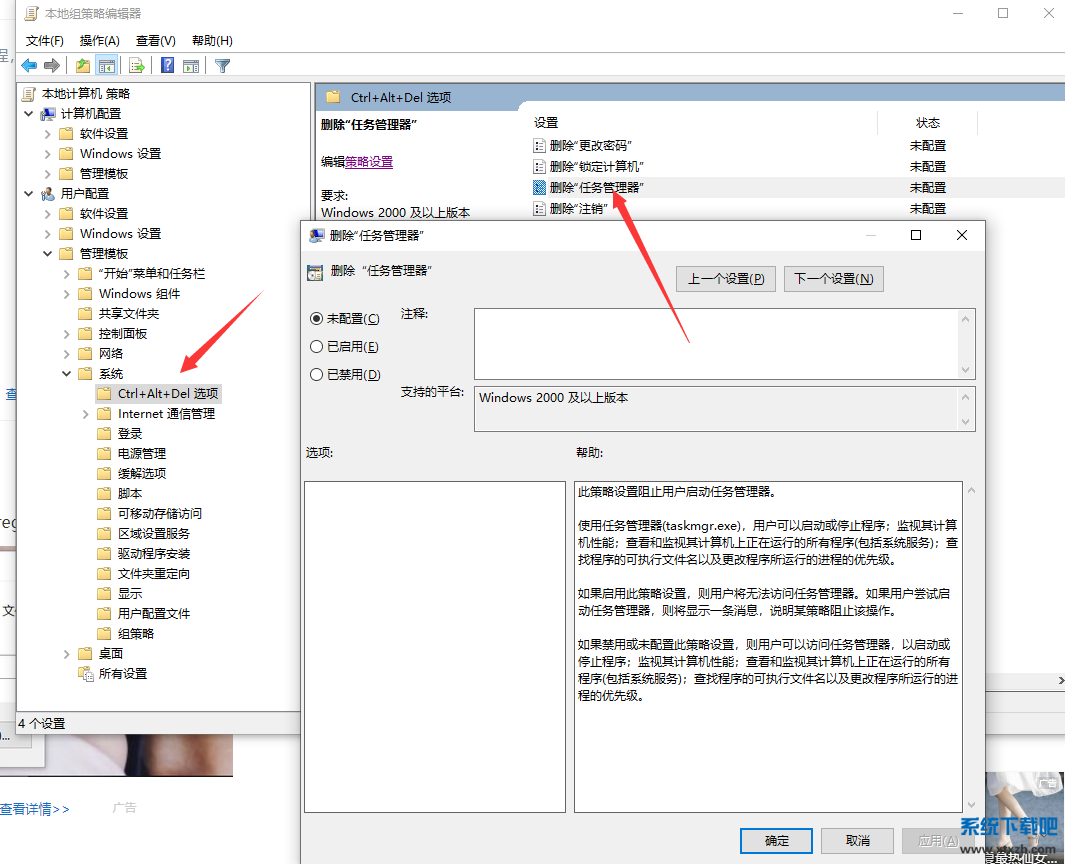Click the 策略设置 edit link
Viewport: 1065px width, 864px height.
coord(369,162)
